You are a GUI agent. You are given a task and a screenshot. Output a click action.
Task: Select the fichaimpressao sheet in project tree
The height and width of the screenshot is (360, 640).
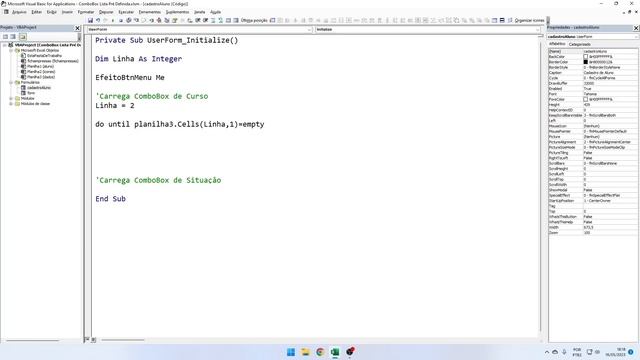tap(53, 61)
